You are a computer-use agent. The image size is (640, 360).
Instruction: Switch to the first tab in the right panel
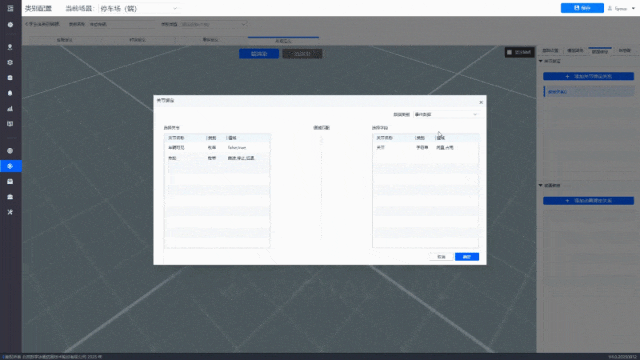pos(550,51)
